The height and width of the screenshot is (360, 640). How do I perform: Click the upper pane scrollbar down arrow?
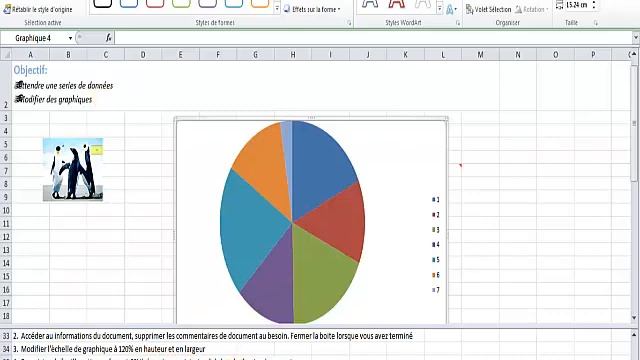(634, 318)
